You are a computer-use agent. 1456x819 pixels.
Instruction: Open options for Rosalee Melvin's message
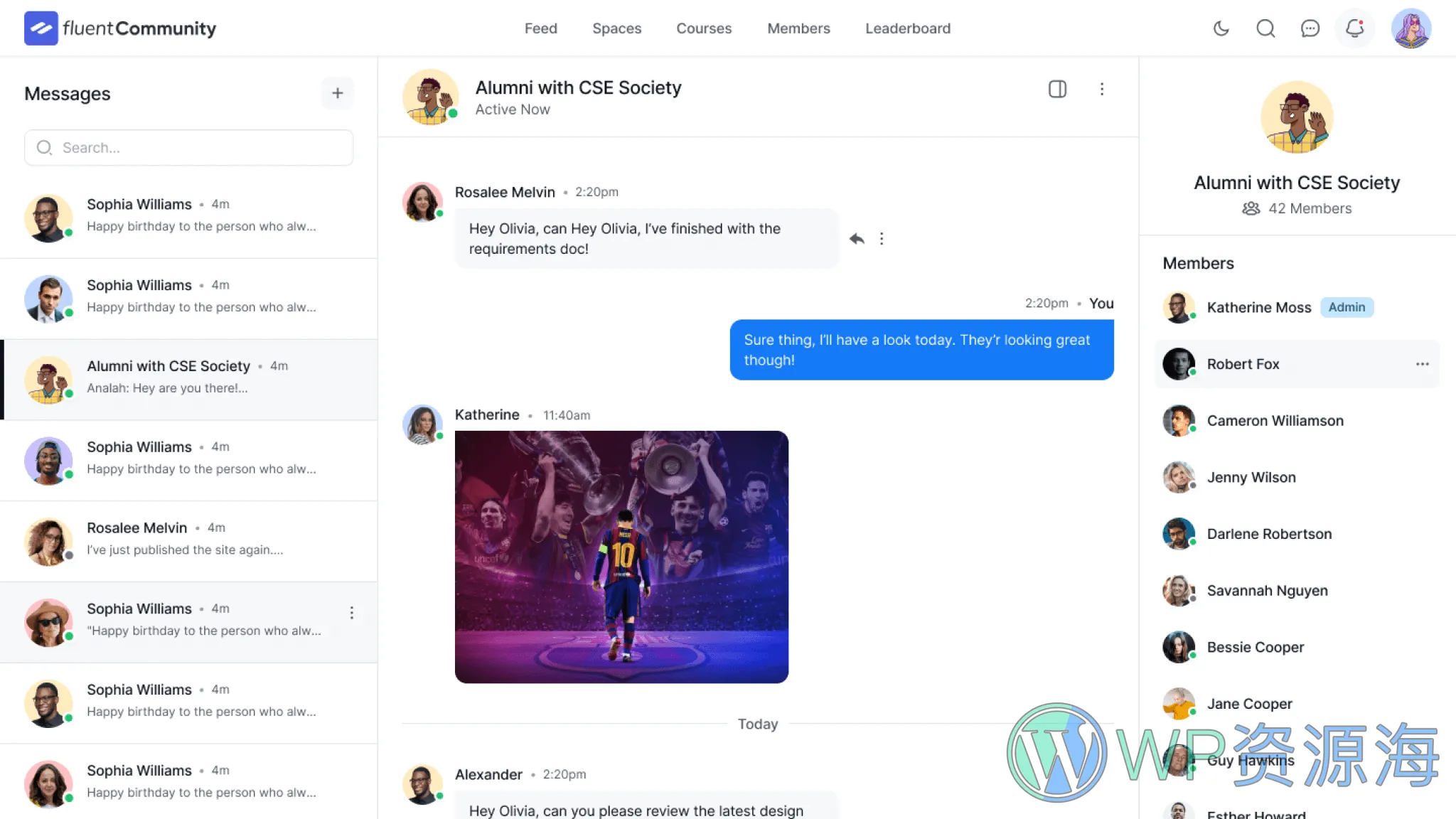882,239
